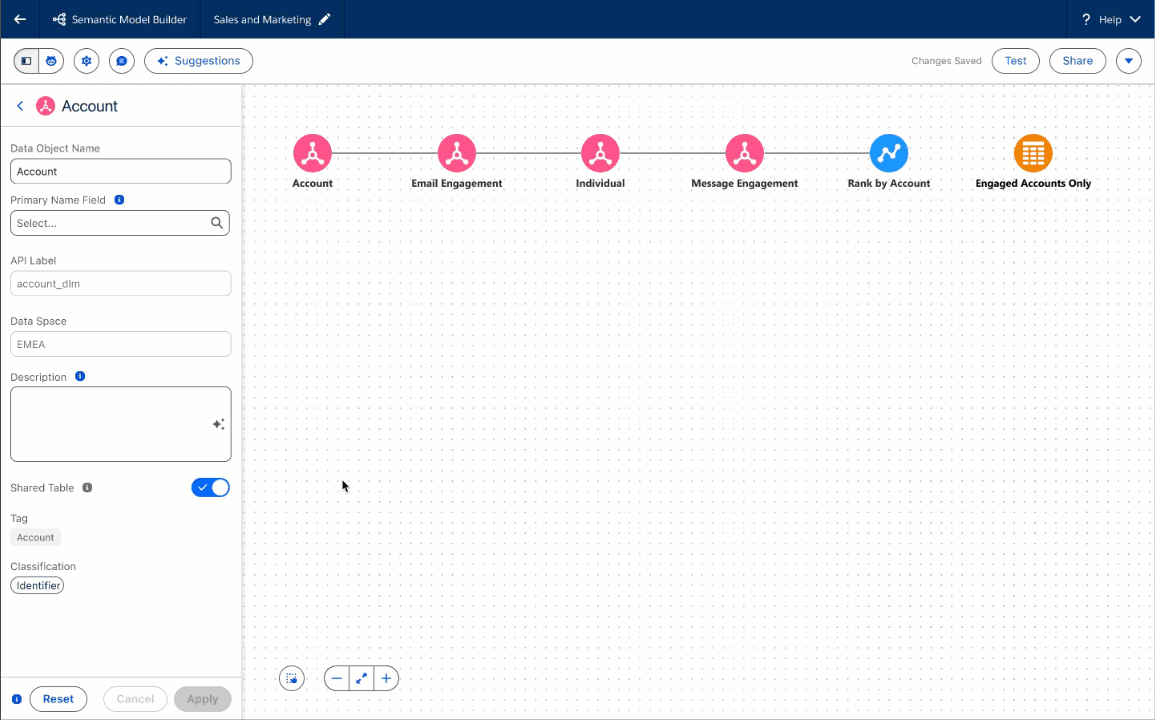
Task: Click the fit-to-screen icon in zoom controls
Action: pyautogui.click(x=361, y=678)
